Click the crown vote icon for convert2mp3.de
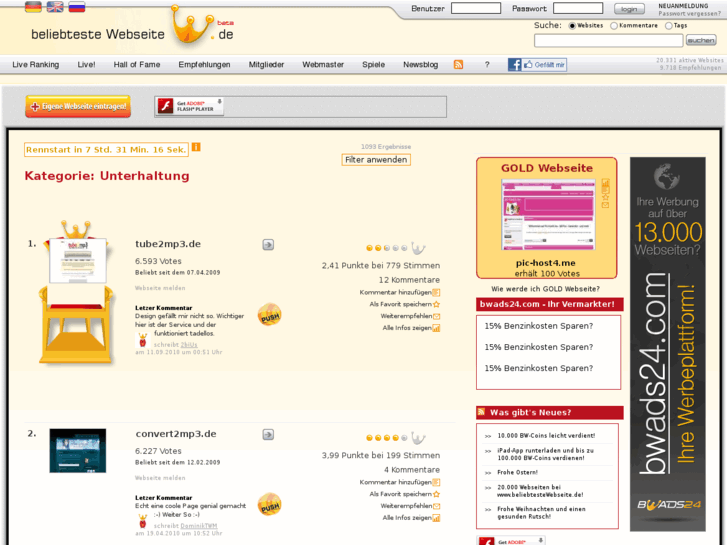Viewport: 727px width, 545px height. pyautogui.click(x=418, y=438)
